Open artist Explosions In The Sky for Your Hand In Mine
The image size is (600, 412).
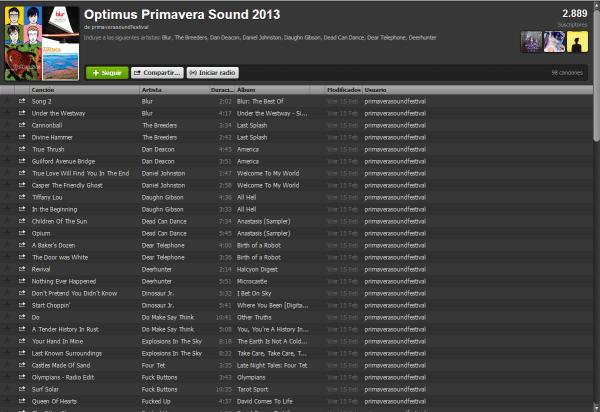pyautogui.click(x=172, y=341)
